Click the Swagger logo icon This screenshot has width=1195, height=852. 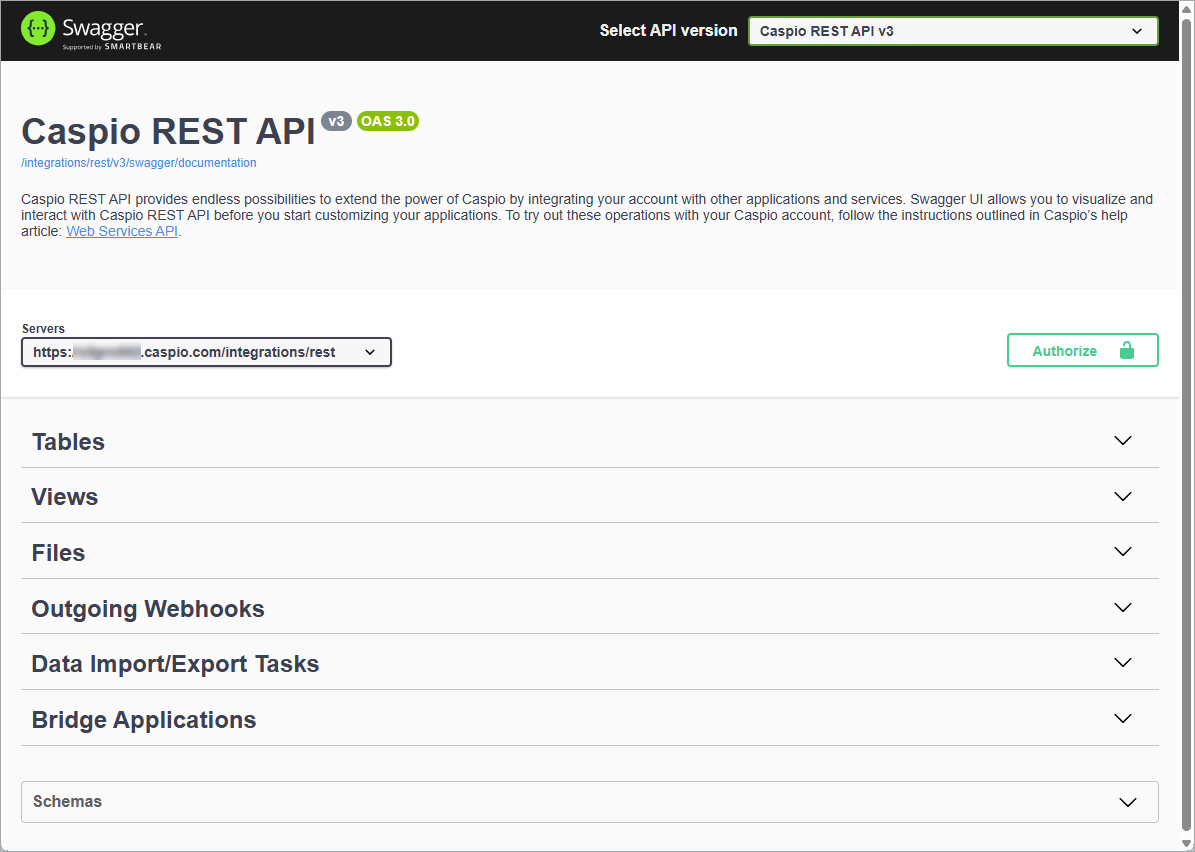point(38,29)
